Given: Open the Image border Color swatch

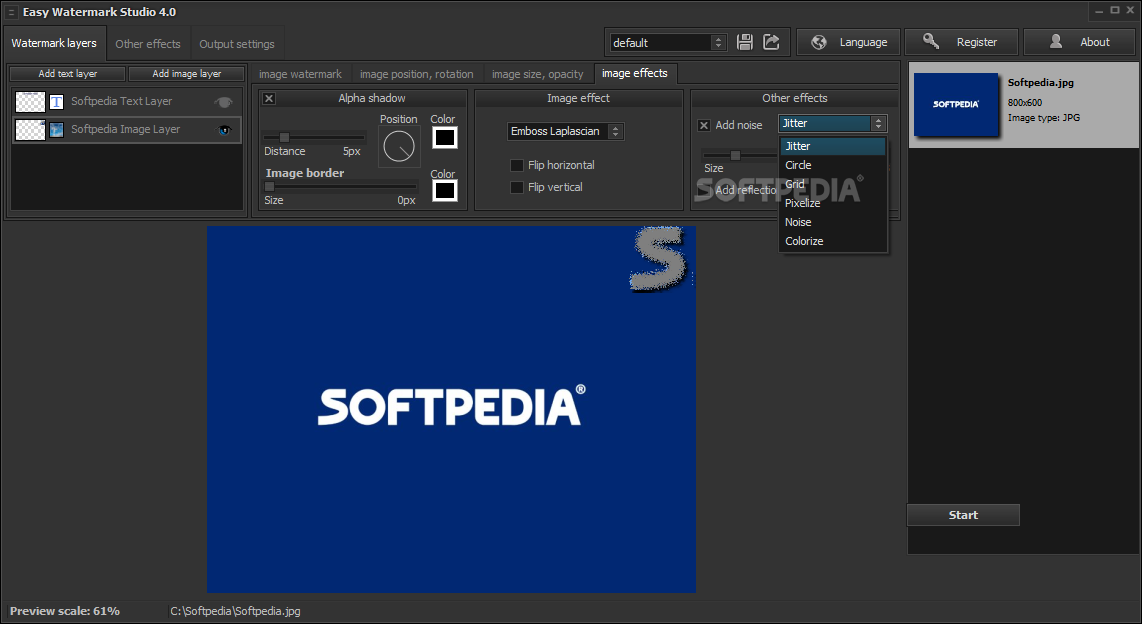Looking at the screenshot, I should pos(445,191).
